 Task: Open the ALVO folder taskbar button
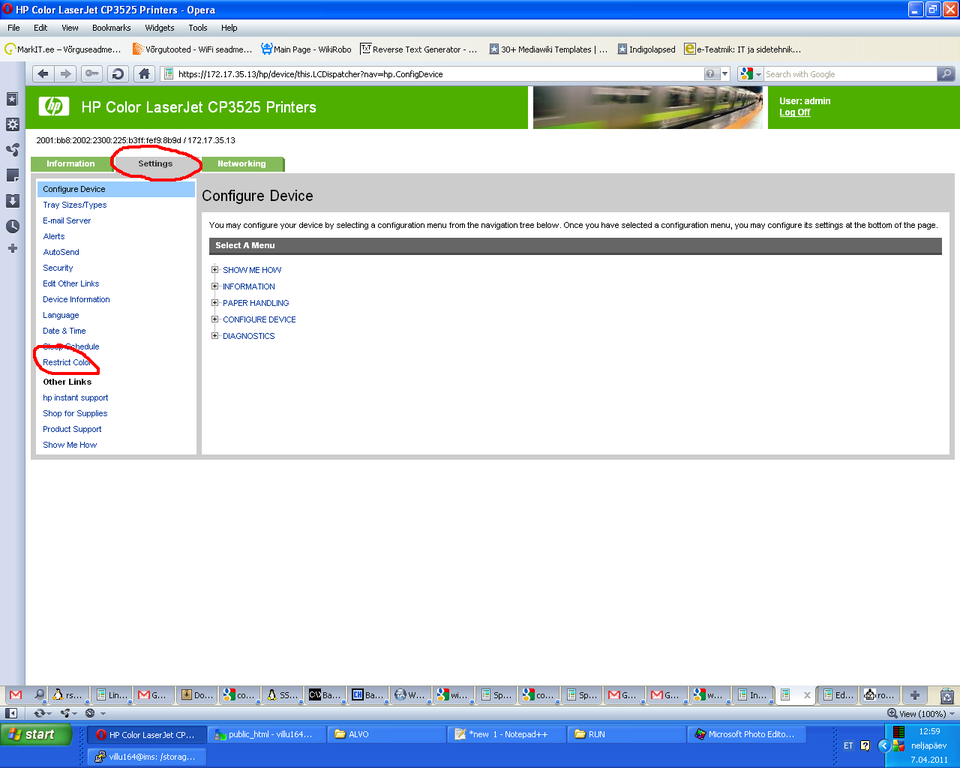387,734
